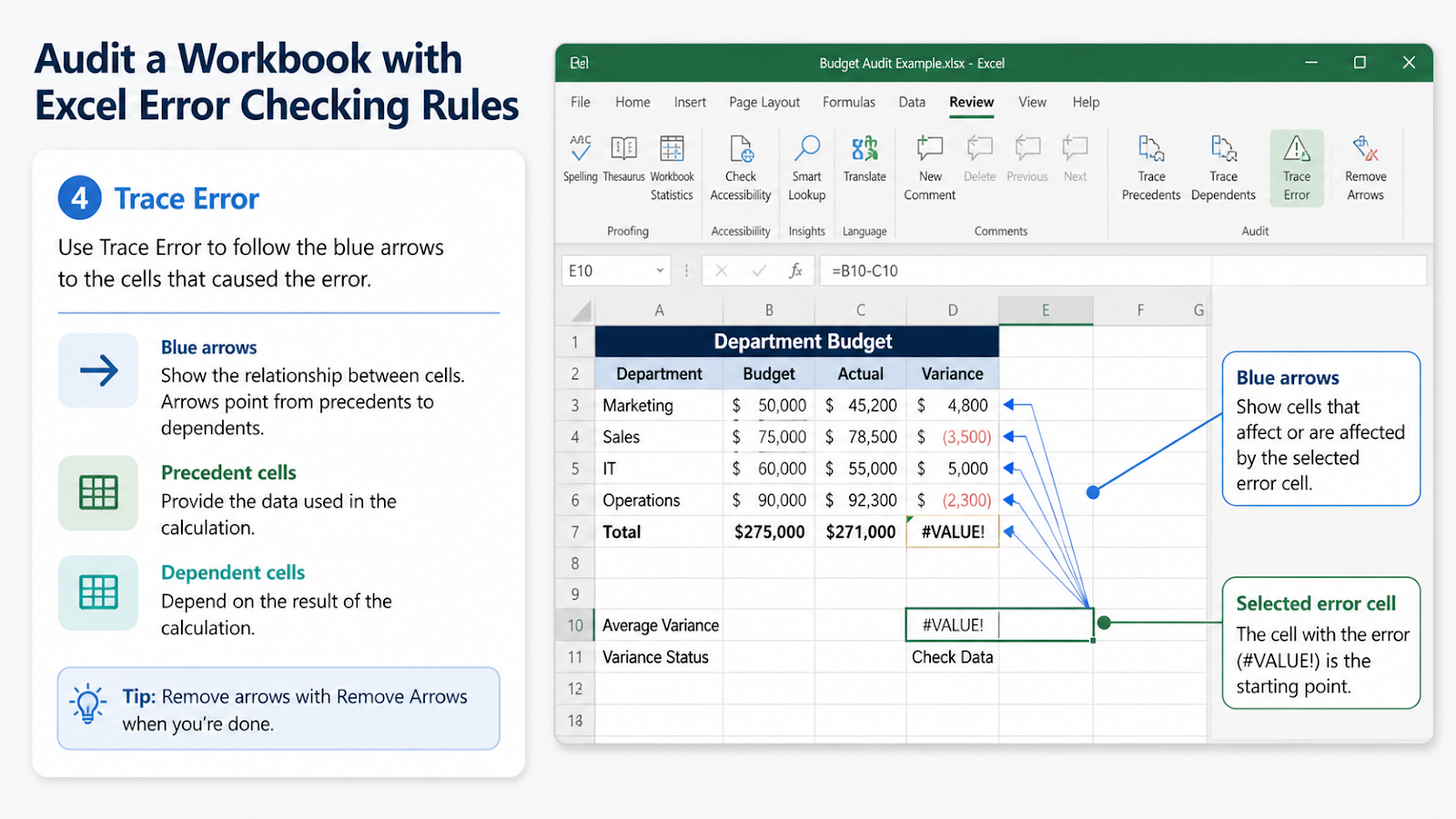This screenshot has width=1456, height=819.
Task: Select column F header
Action: [x=1140, y=310]
